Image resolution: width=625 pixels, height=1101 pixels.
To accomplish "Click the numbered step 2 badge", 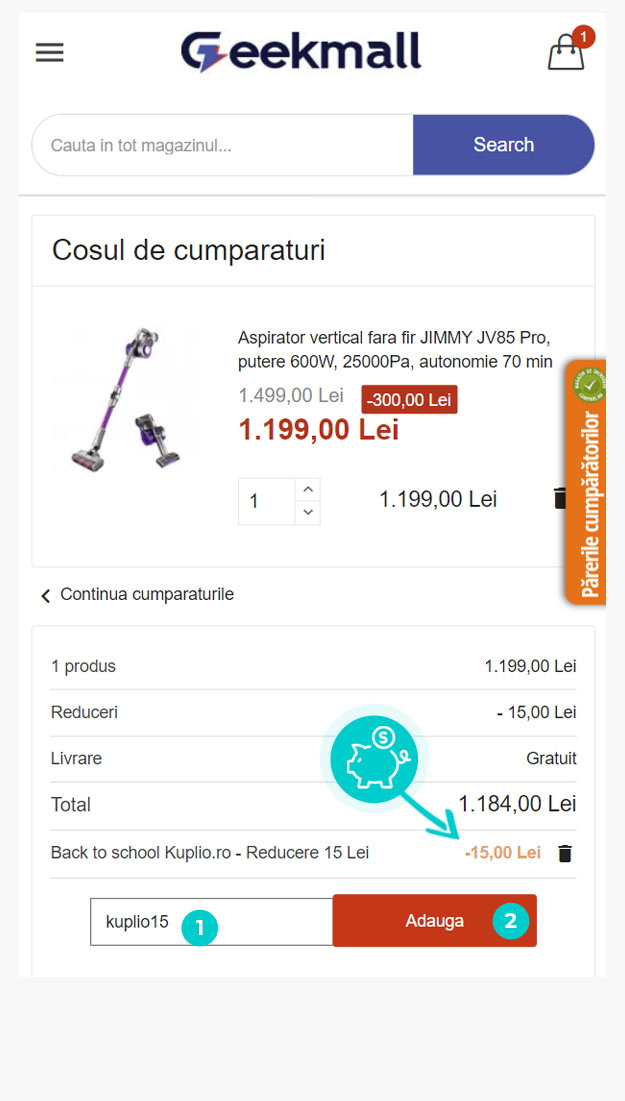I will pos(510,921).
